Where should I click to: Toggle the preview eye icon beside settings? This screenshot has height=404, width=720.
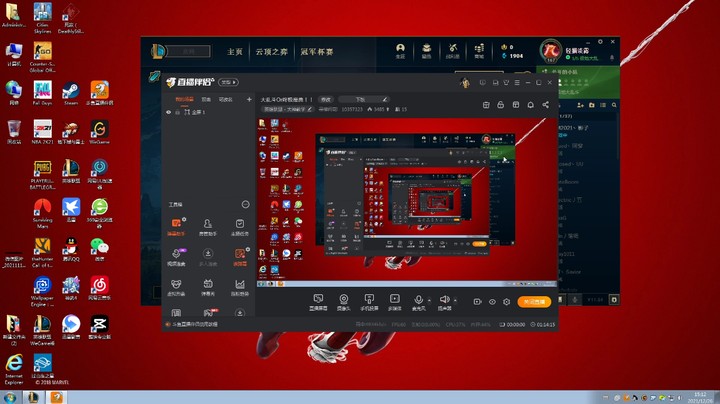coord(492,302)
